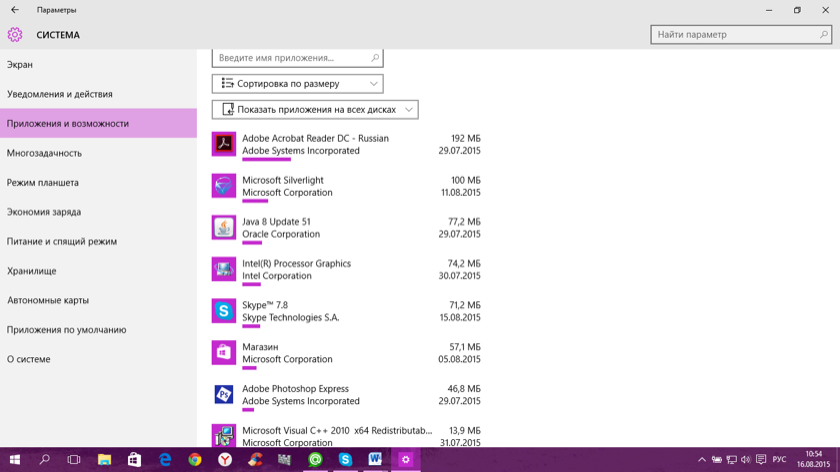
Task: Click the Intel Processor Graphics icon
Action: 224,270
